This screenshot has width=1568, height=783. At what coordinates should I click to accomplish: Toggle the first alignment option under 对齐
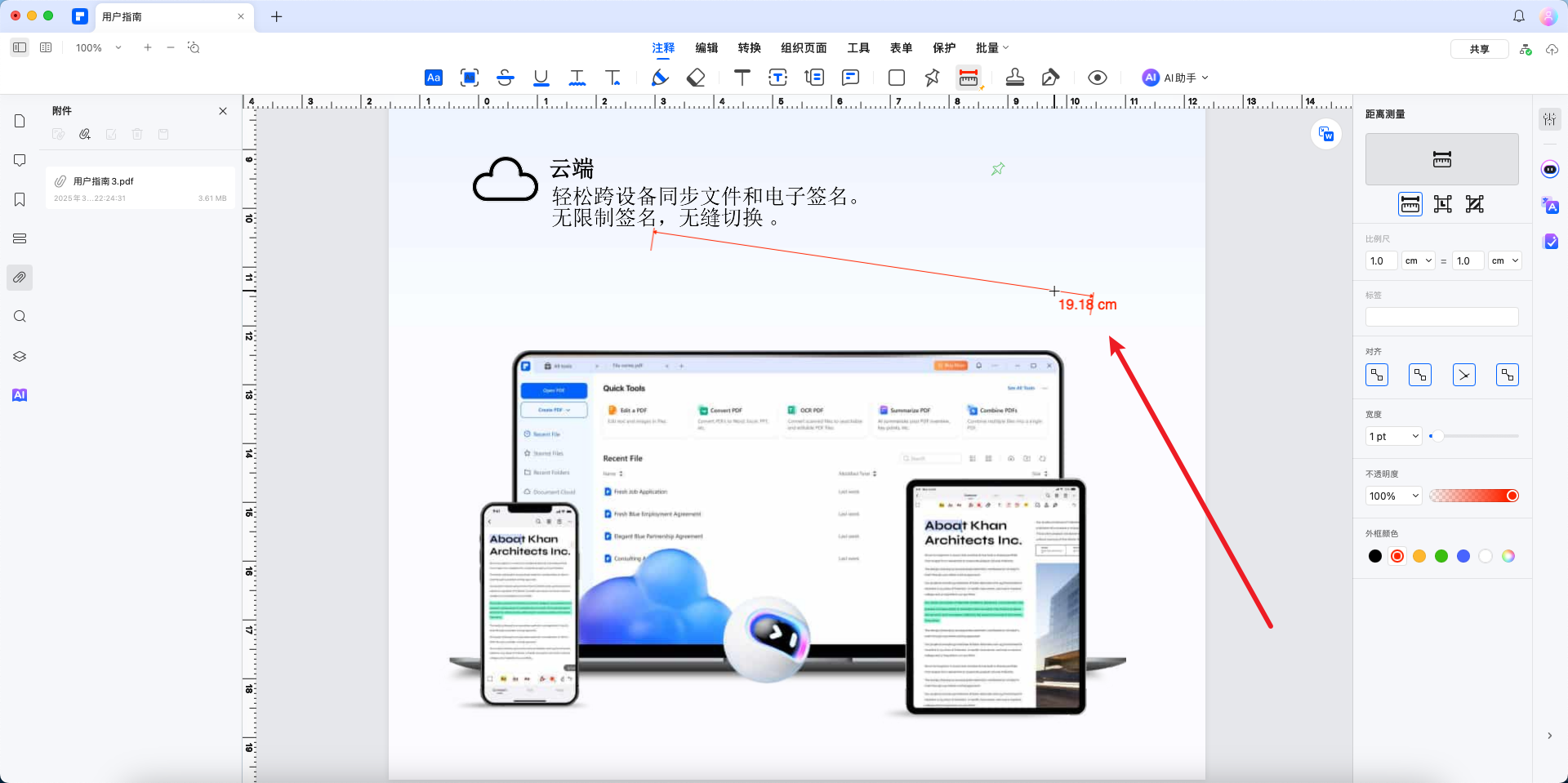tap(1376, 375)
